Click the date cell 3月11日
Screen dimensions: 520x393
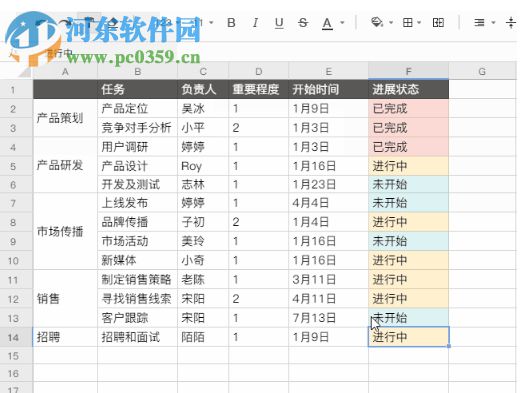(x=329, y=279)
